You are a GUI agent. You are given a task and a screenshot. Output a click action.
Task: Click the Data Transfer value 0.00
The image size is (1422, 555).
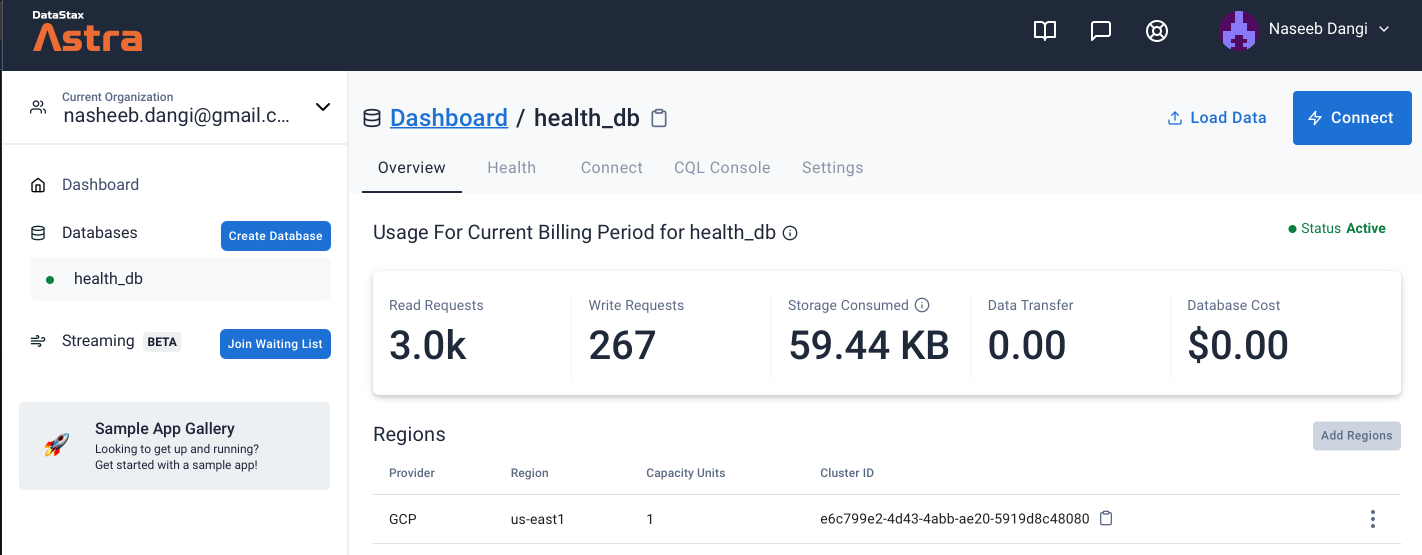(1027, 345)
